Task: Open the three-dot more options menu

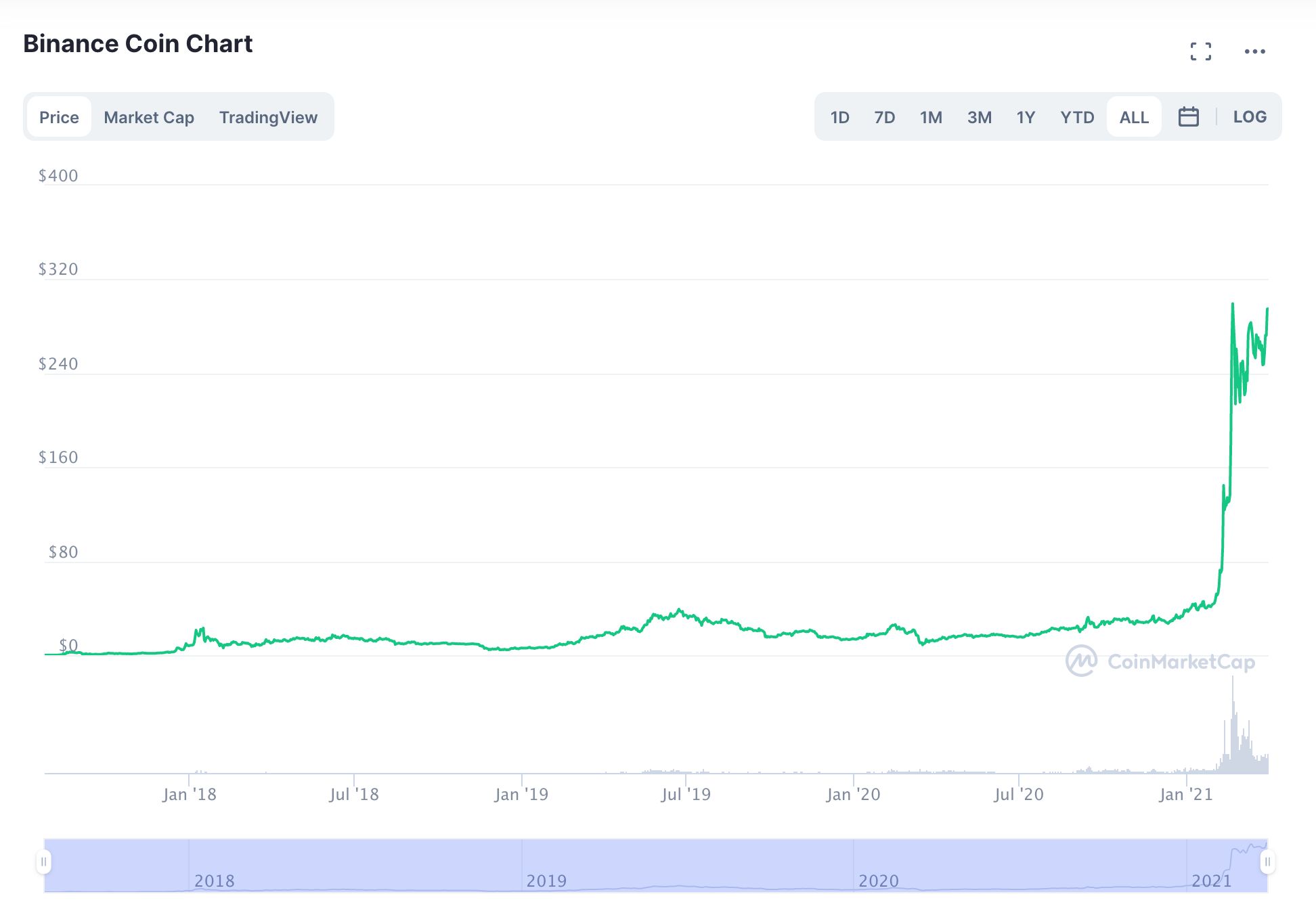Action: [x=1254, y=51]
